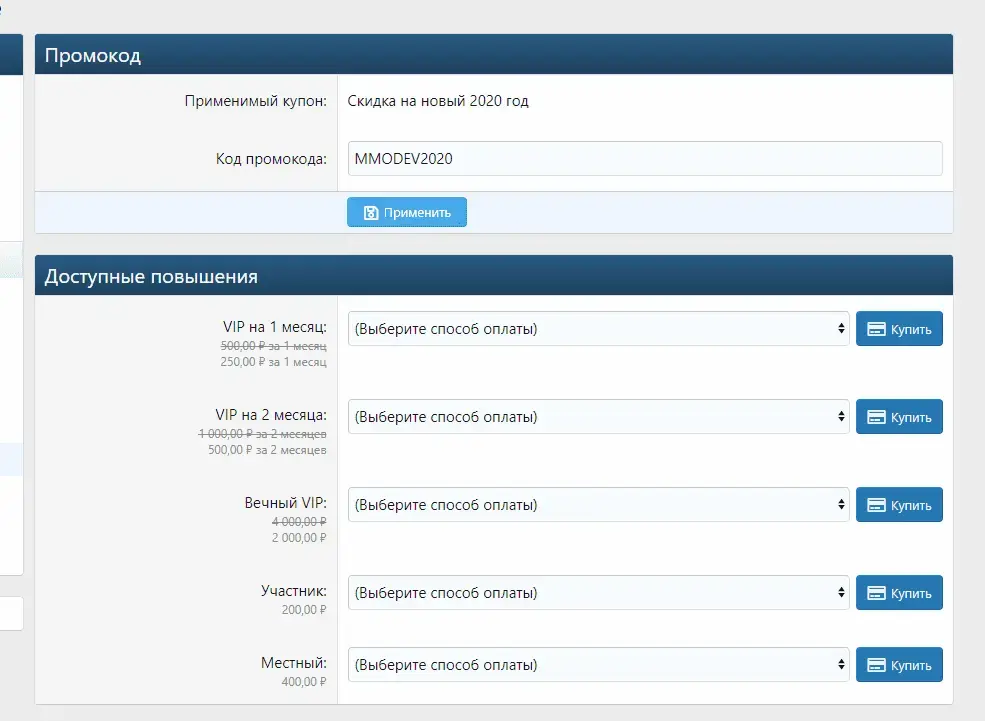Open payment method dropdown for VIP на 1 месяц
The image size is (985, 721).
pyautogui.click(x=598, y=328)
